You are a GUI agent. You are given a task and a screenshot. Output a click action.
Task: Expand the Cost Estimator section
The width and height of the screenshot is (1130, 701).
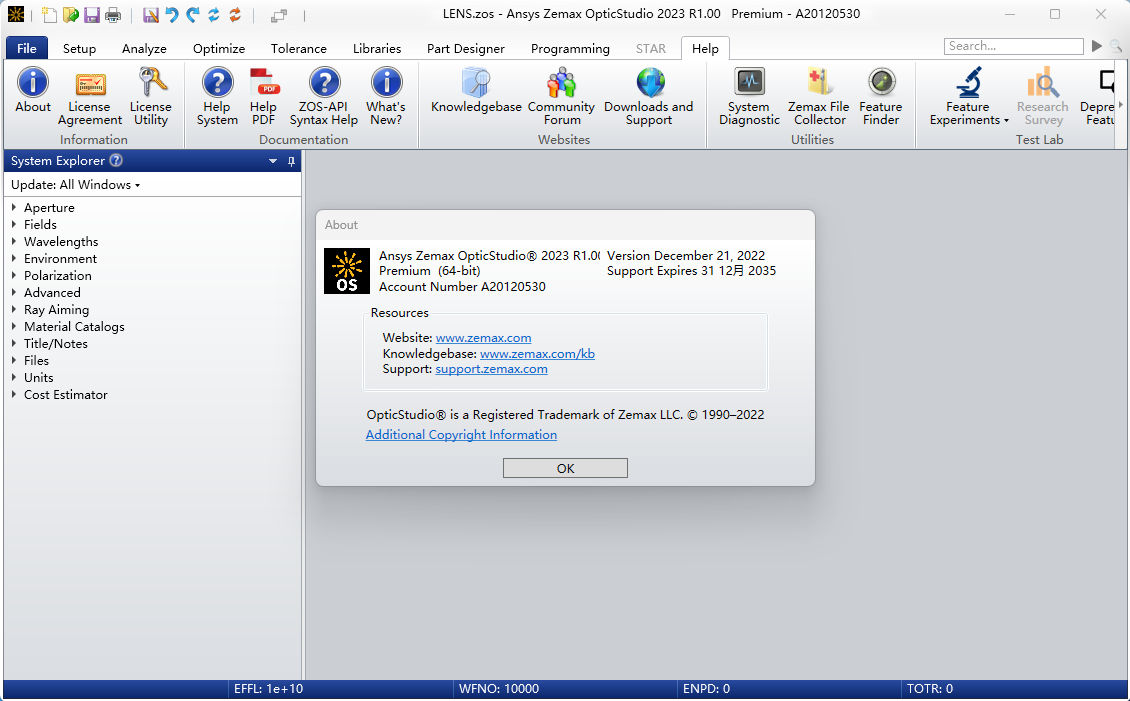[x=14, y=395]
